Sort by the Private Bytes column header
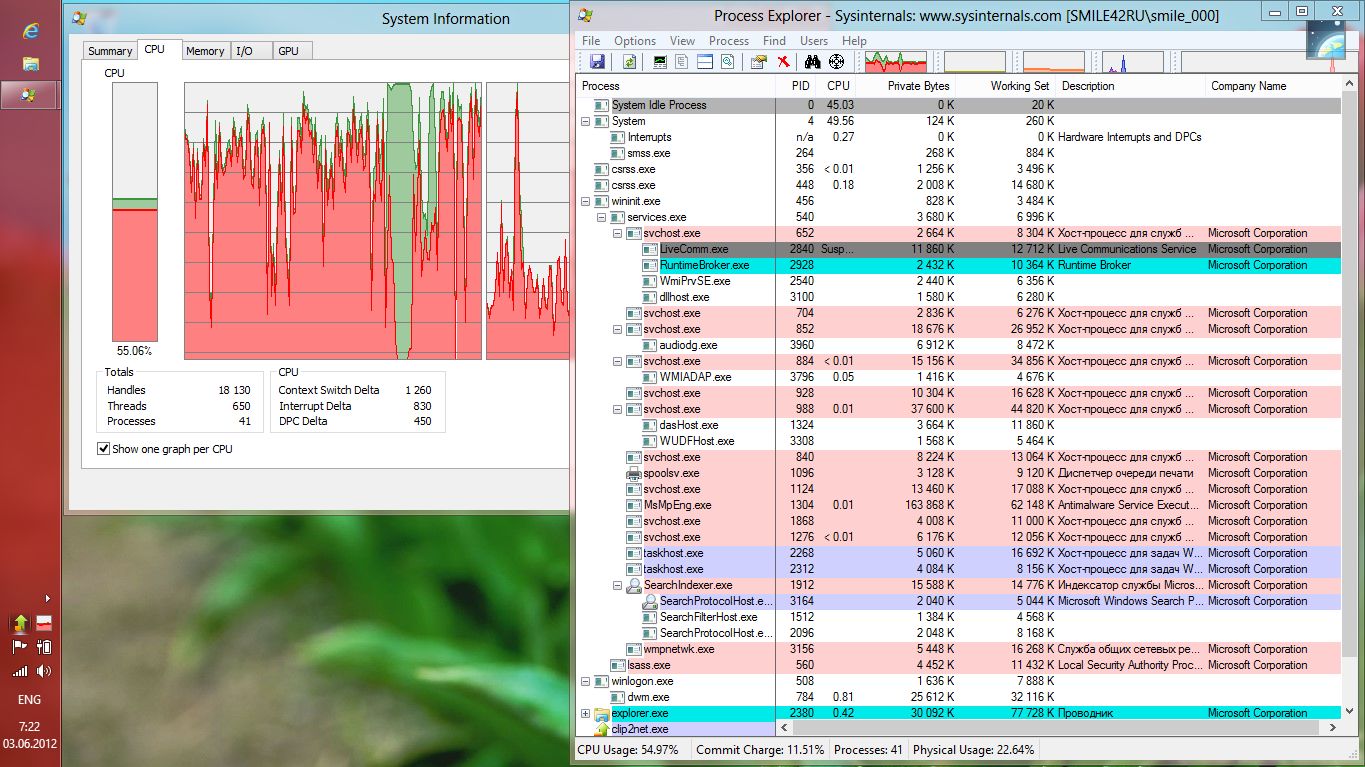Screen dimensions: 1365x767 click(917, 86)
